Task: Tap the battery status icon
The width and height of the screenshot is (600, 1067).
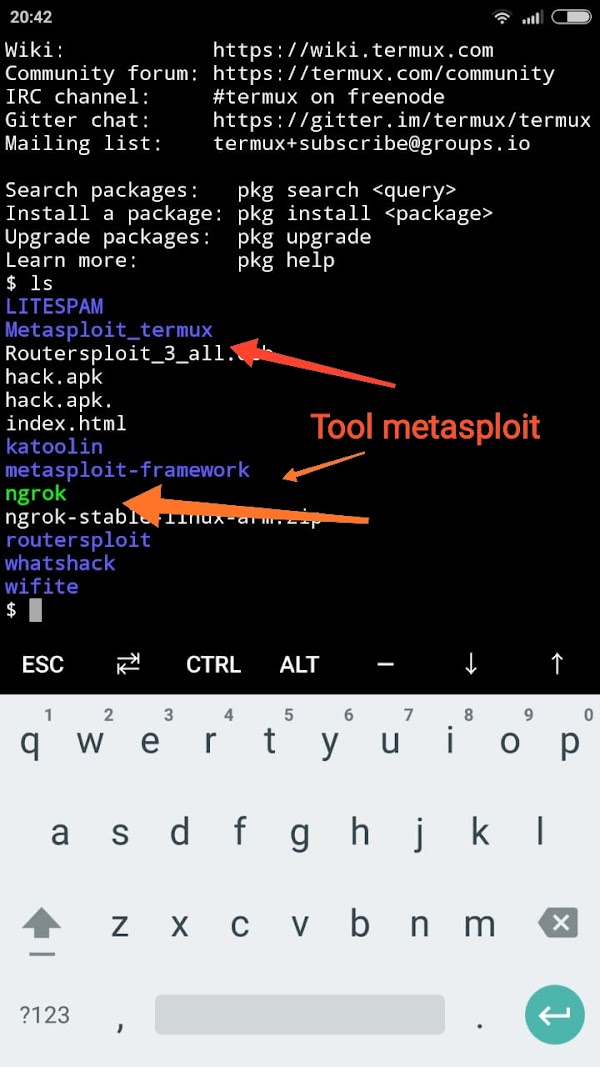Action: click(571, 17)
